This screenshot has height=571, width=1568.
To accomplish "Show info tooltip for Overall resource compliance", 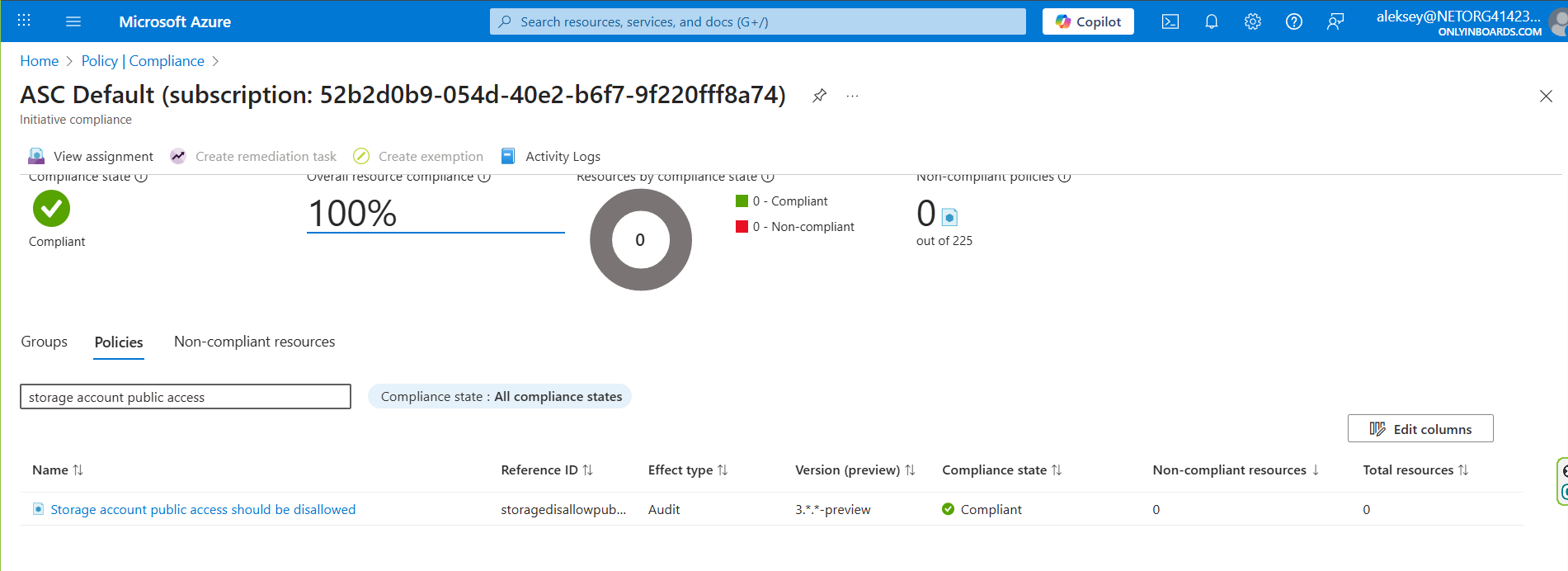I will (484, 177).
